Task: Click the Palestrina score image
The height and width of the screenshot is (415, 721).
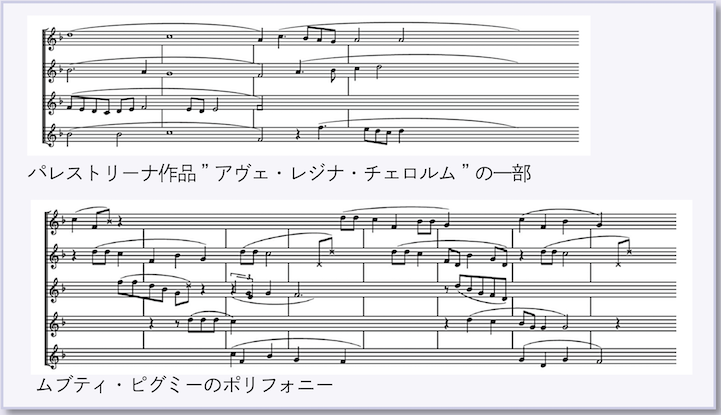Action: (309, 85)
